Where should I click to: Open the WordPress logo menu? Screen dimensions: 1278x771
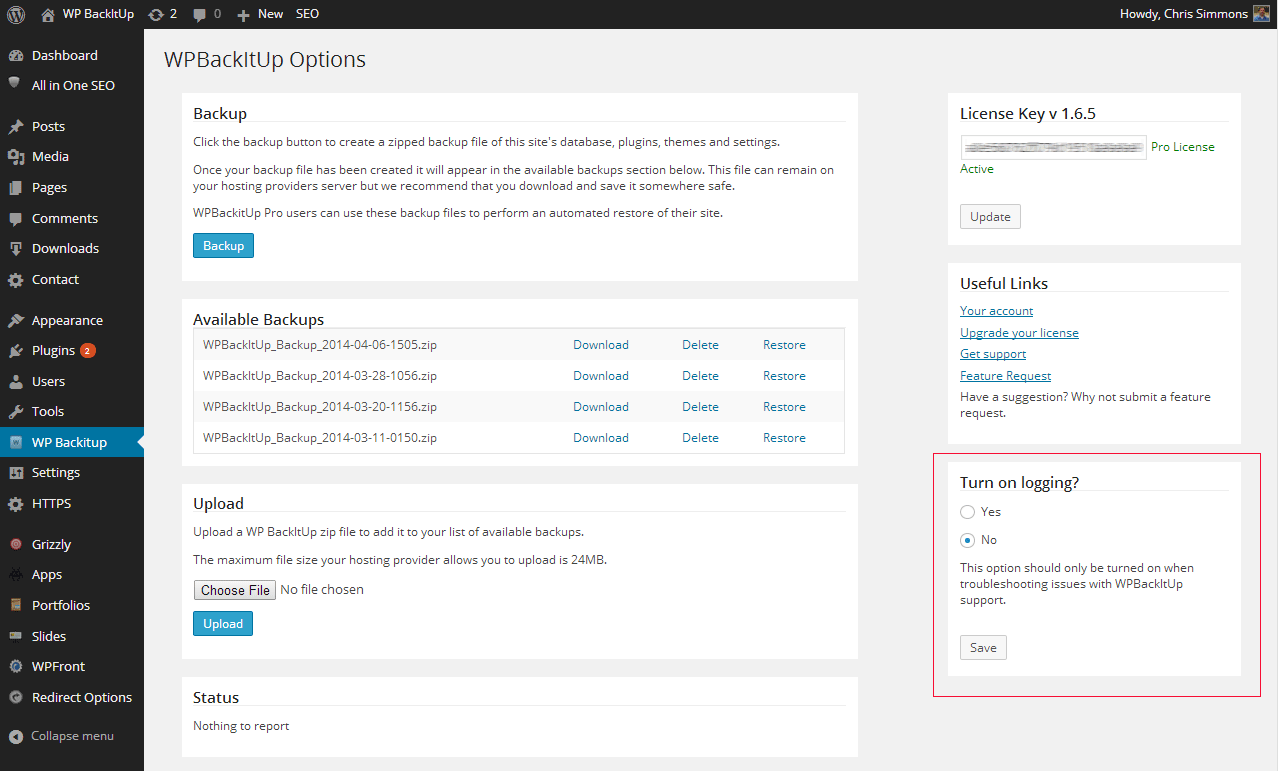click(16, 14)
